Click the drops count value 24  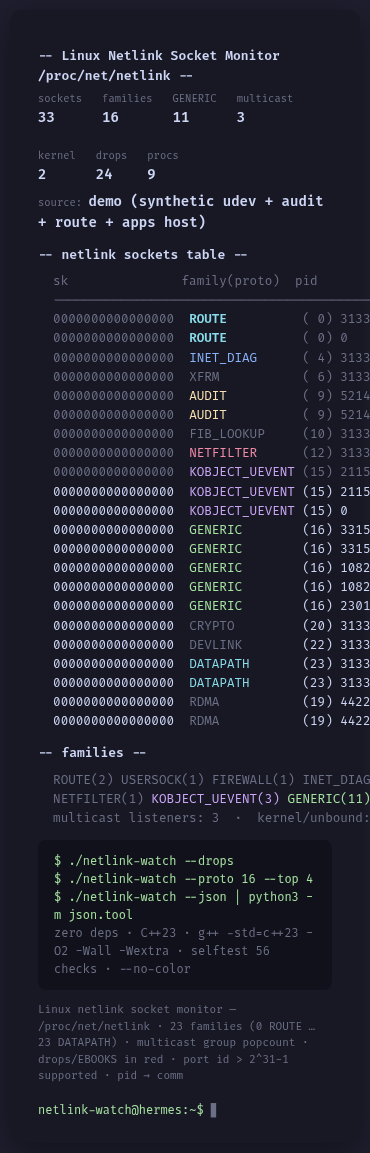pos(104,174)
